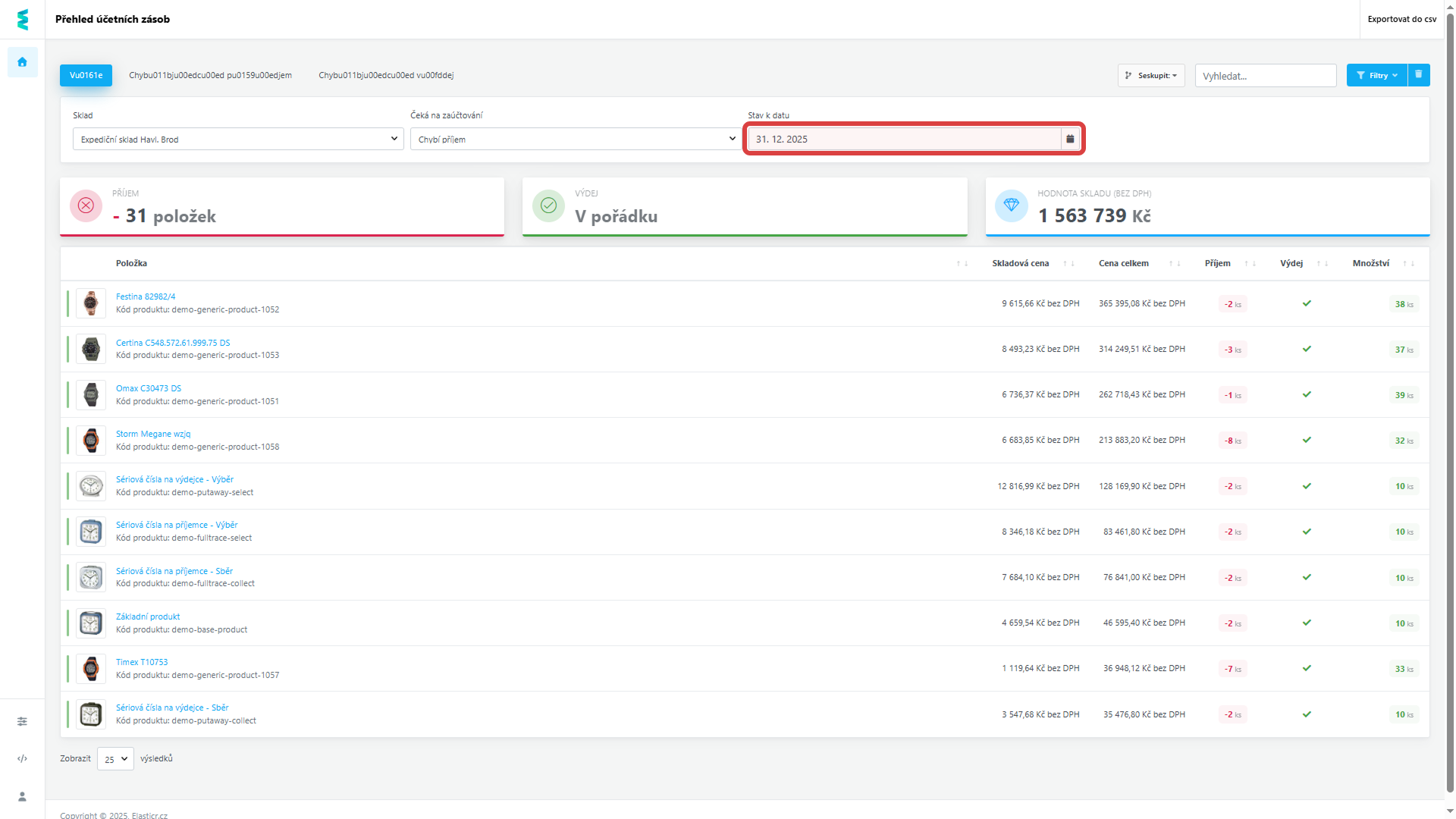
Task: Sort the table by the Množství column
Action: [1370, 264]
